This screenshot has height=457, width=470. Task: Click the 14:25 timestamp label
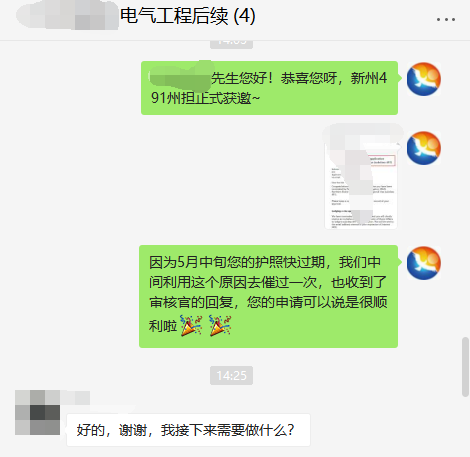(231, 376)
